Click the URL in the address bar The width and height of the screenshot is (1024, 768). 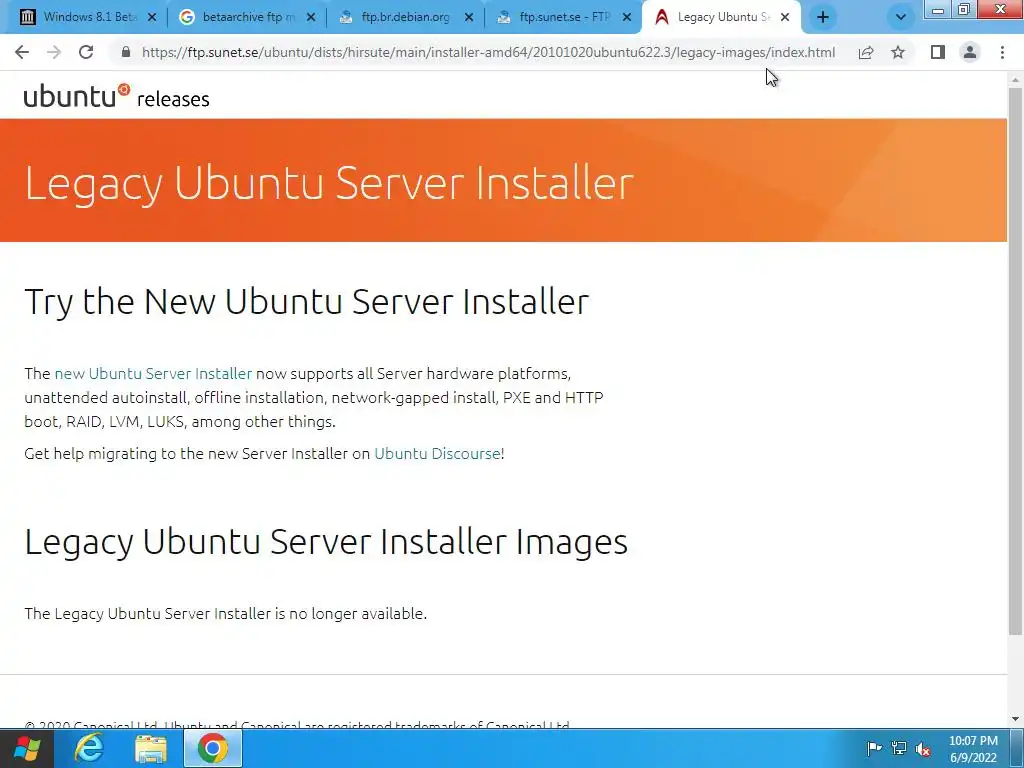(488, 52)
